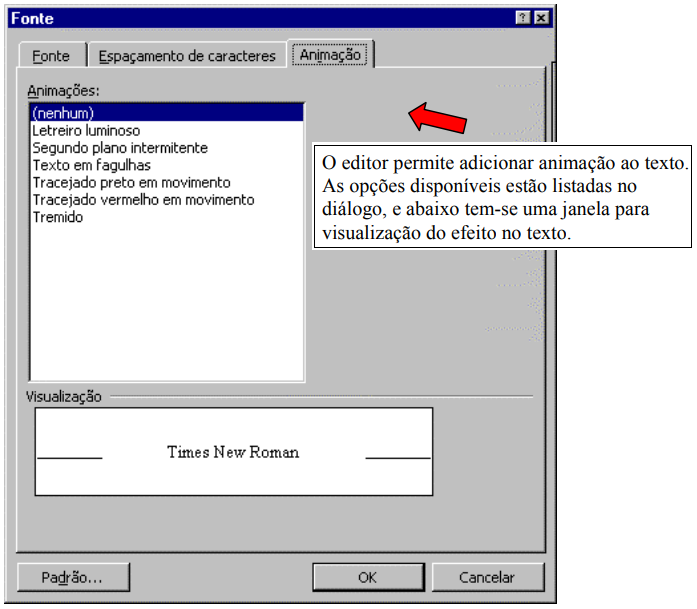Screen dimensions: 697x609
Task: Open the Espaçamento de caracteres tab
Action: [187, 56]
